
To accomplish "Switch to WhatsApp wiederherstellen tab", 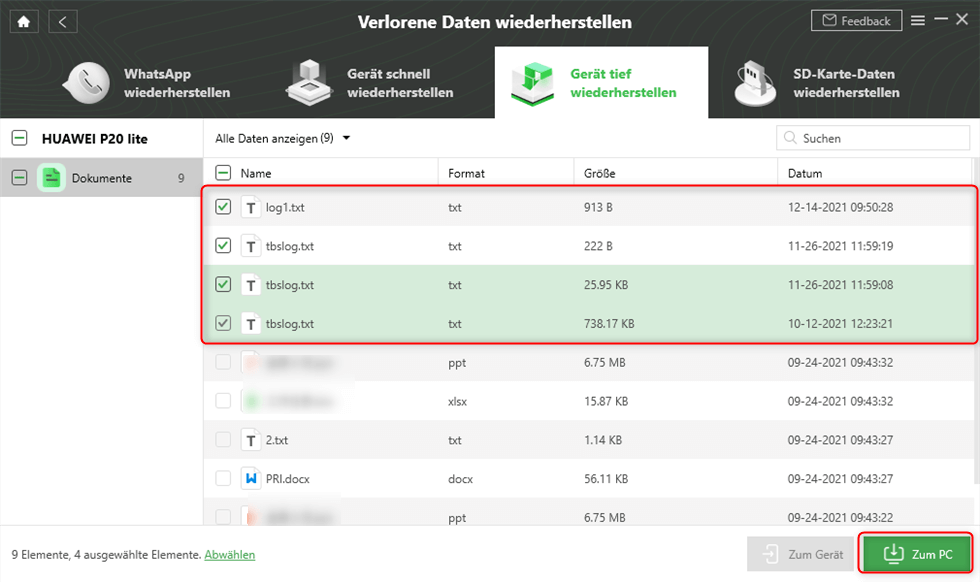I will 147,83.
